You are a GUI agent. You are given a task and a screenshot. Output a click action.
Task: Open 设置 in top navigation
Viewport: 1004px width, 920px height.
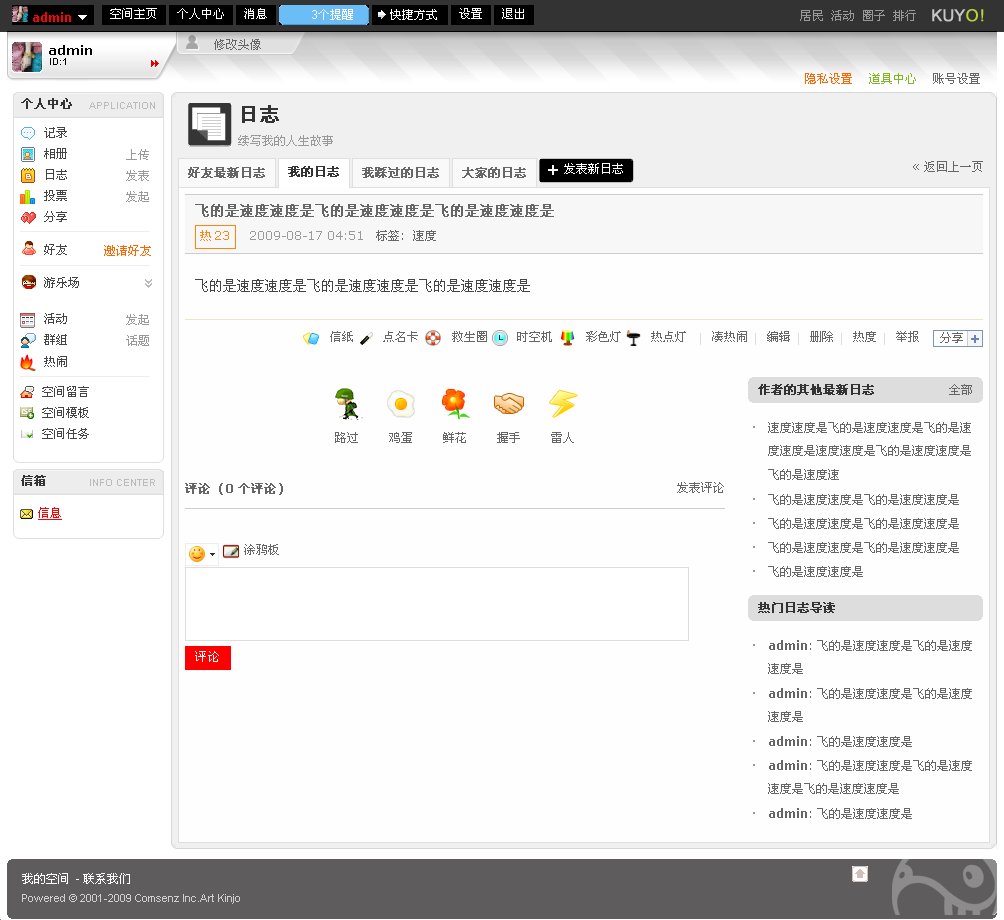[471, 14]
